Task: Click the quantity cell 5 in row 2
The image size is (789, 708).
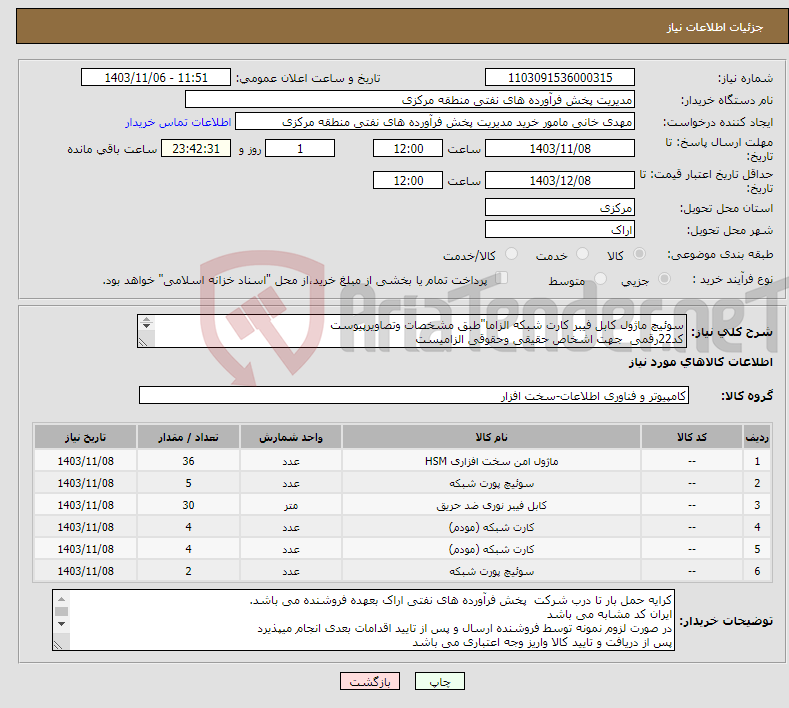Action: (x=188, y=483)
